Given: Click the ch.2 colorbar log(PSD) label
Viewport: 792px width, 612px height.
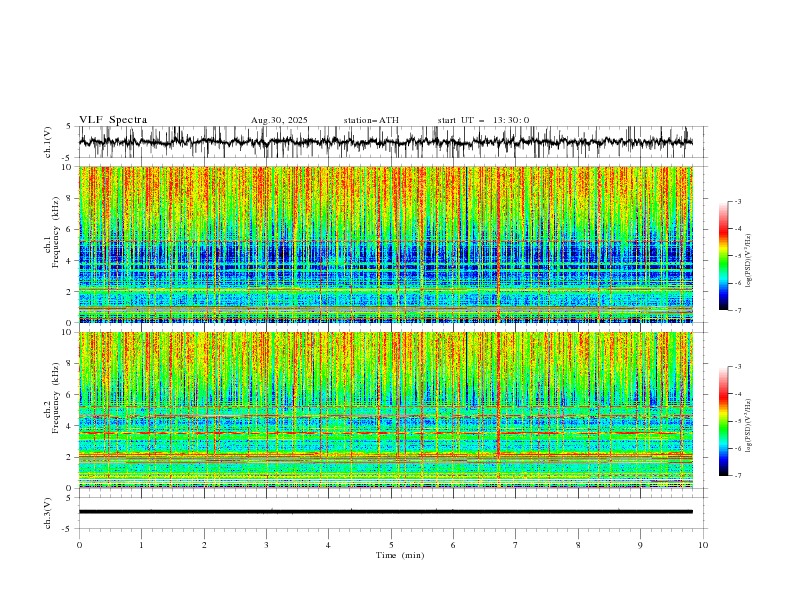Looking at the screenshot, I should pos(748,426).
